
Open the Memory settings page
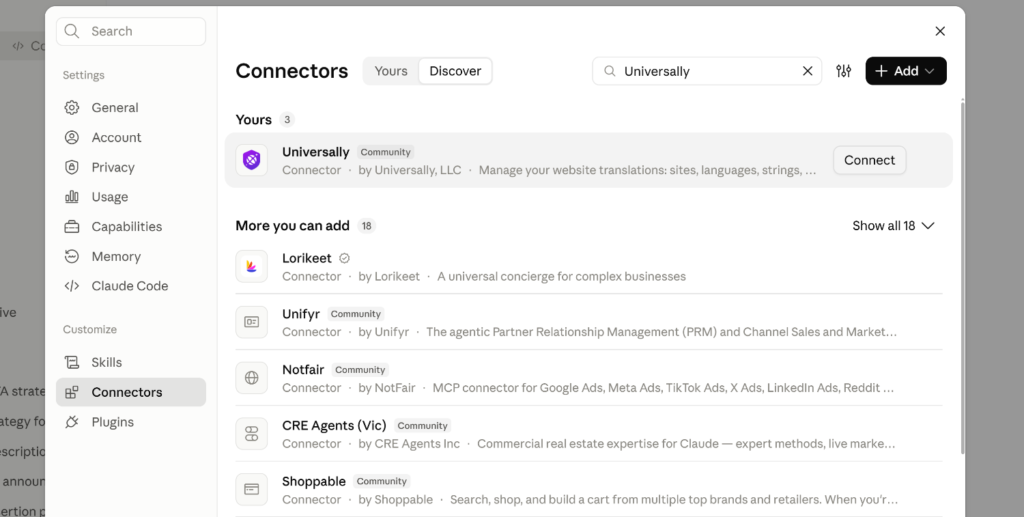coord(131,257)
